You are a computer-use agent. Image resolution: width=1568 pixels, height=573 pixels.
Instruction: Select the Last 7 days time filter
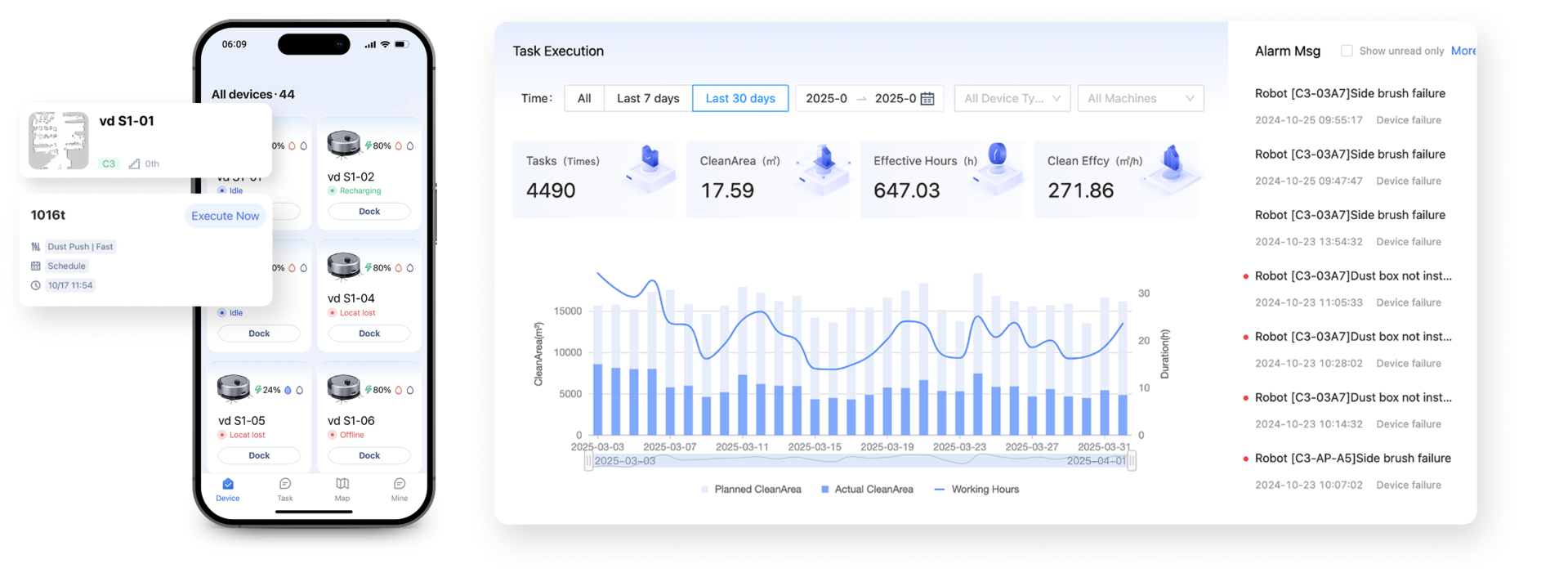point(648,98)
